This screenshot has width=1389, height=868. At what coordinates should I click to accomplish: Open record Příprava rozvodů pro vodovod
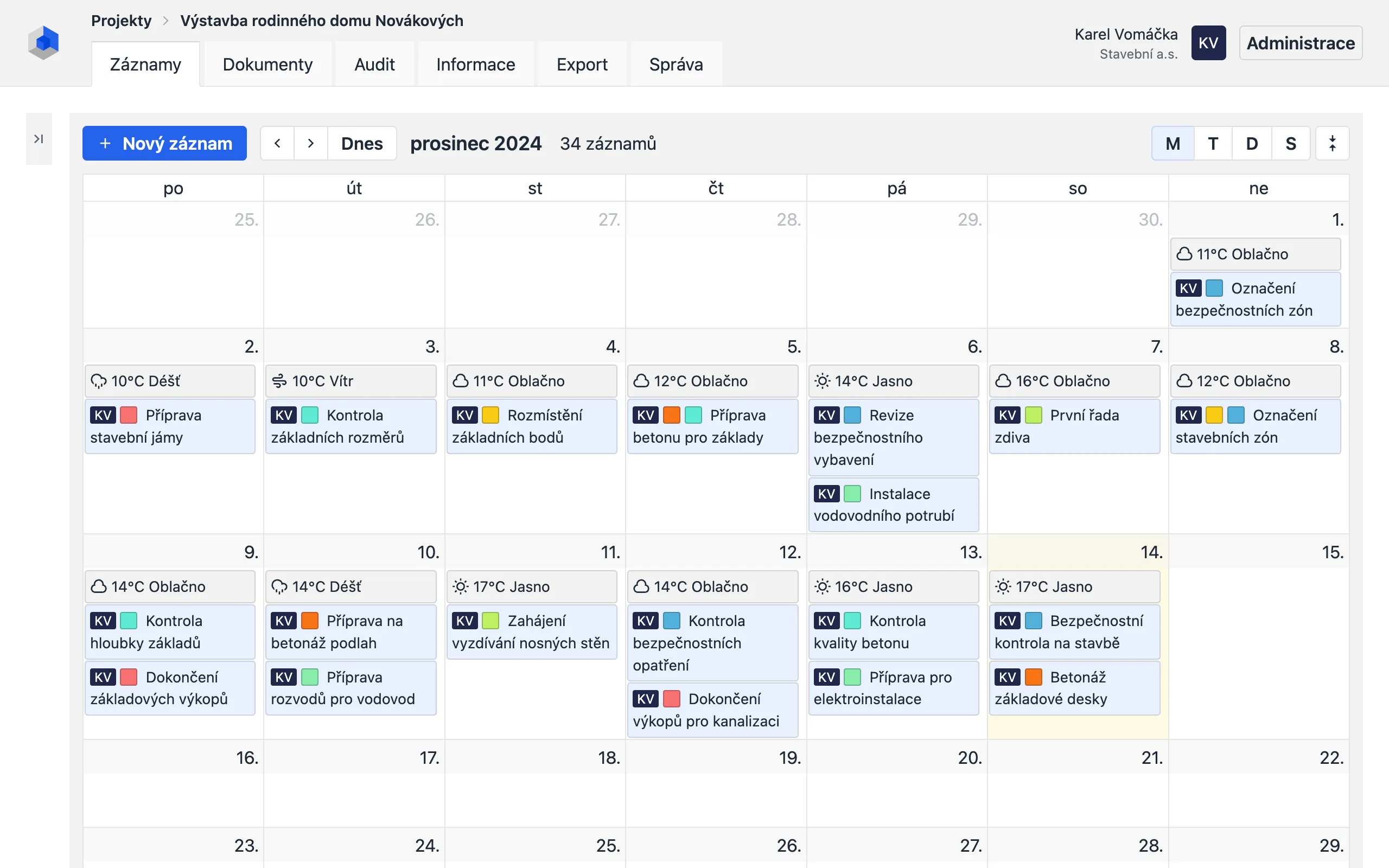pos(351,688)
